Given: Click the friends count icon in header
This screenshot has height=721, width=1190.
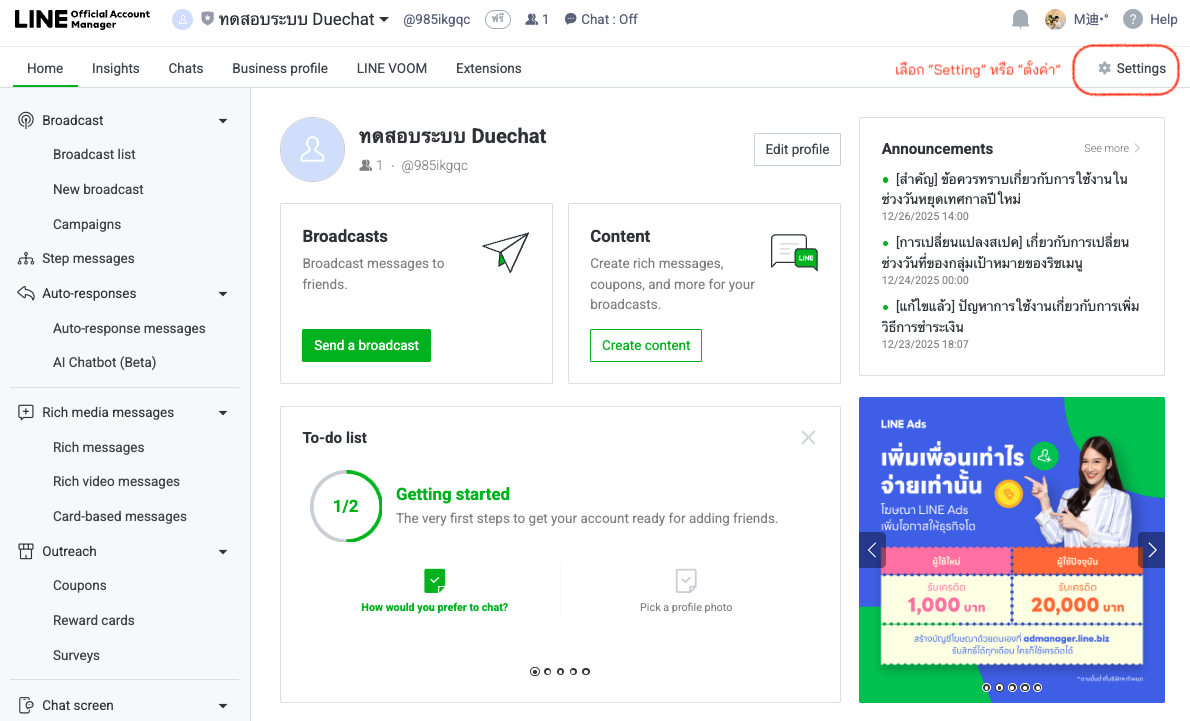Looking at the screenshot, I should [532, 20].
